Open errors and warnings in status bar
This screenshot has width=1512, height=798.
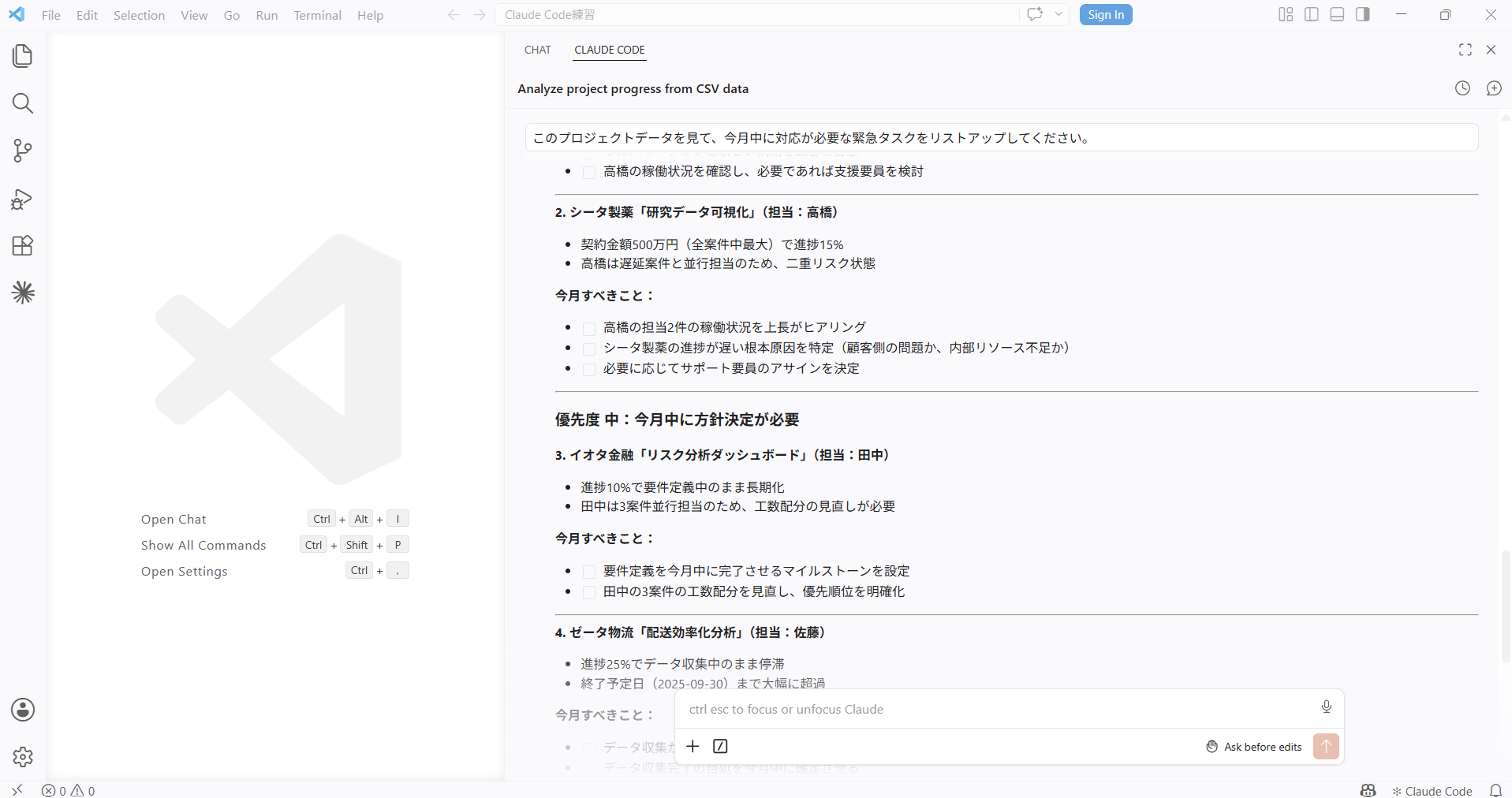coord(68,790)
